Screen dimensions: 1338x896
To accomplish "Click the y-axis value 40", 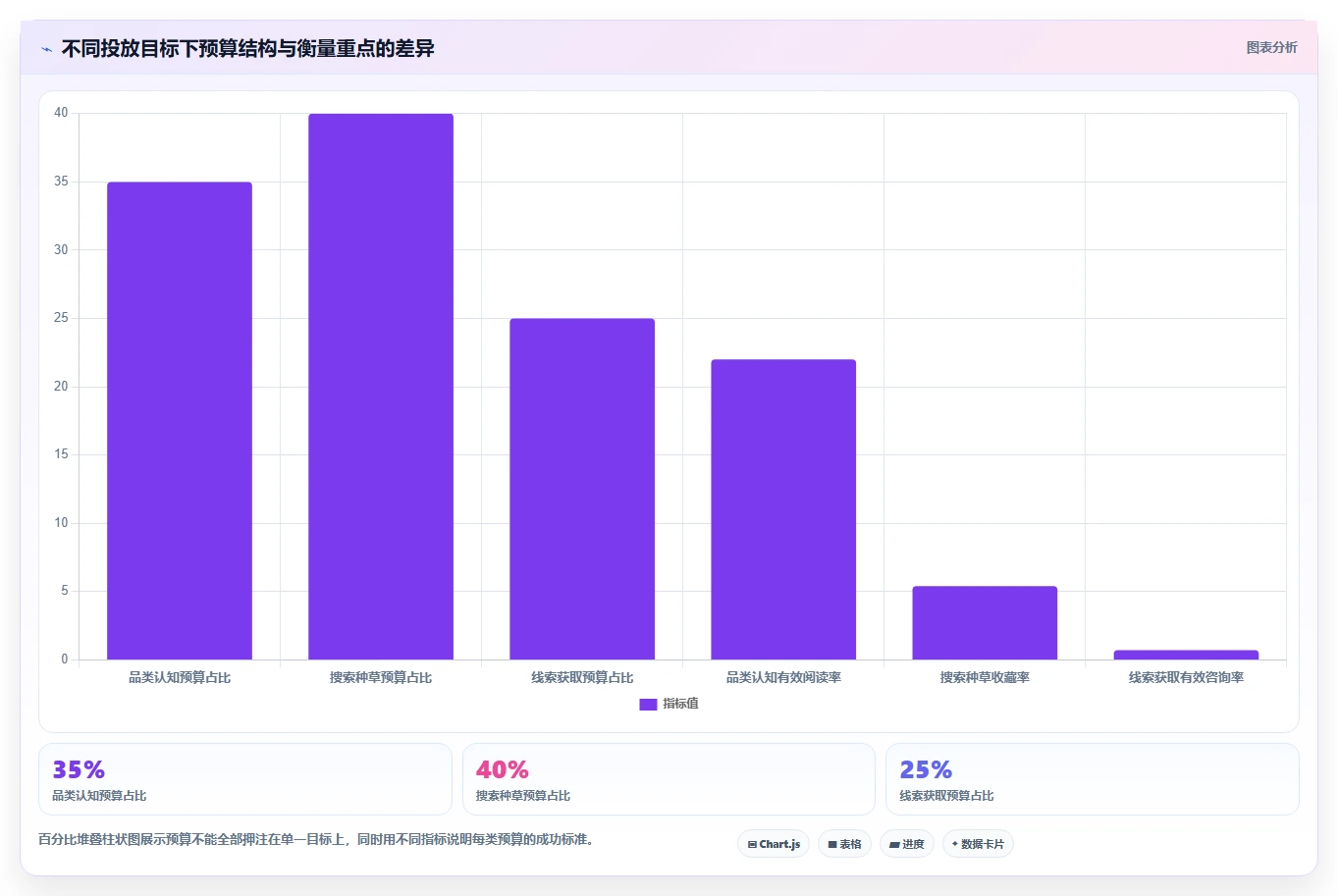I will (x=61, y=113).
